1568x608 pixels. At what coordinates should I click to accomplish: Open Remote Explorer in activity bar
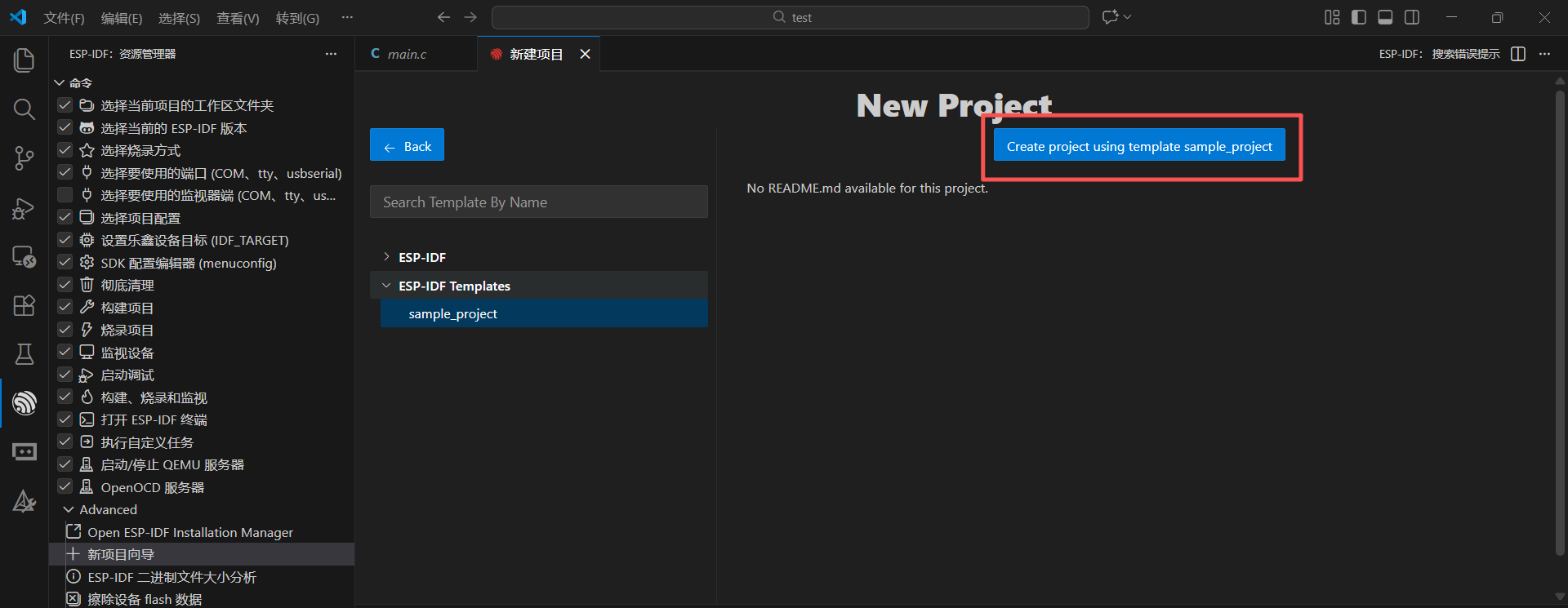coord(24,256)
